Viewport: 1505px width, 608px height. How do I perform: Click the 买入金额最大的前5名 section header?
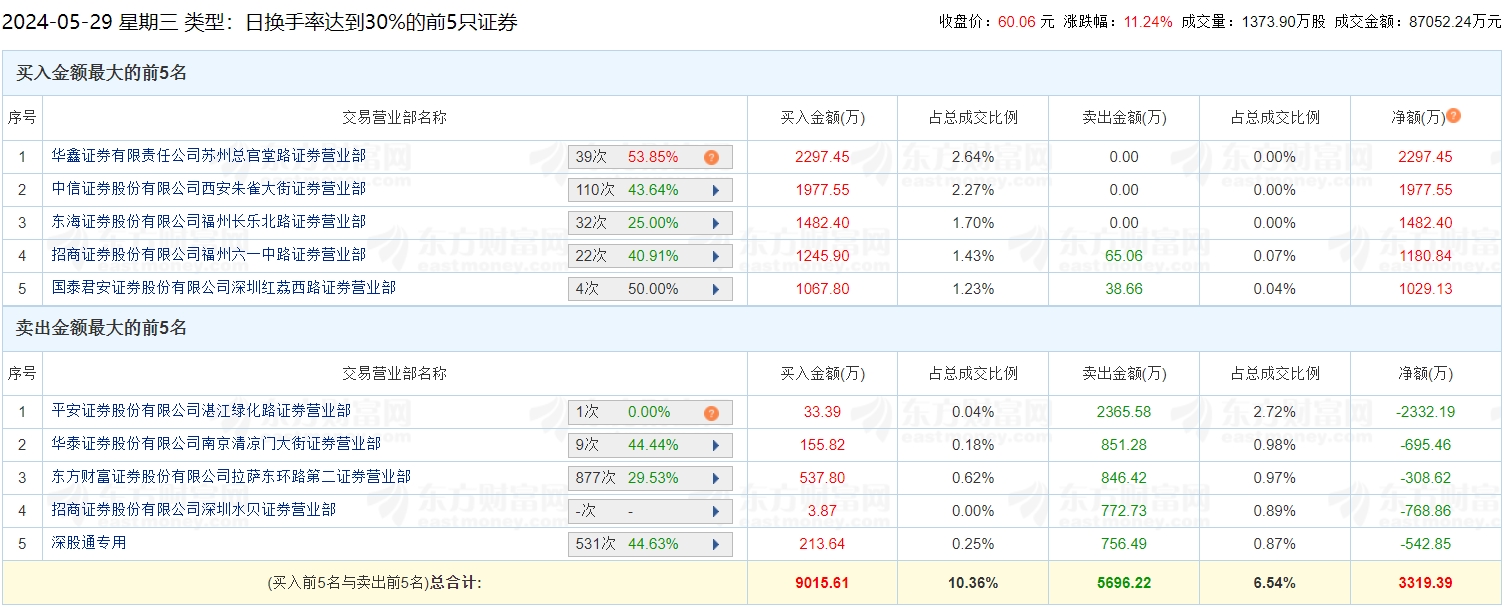pyautogui.click(x=102, y=73)
